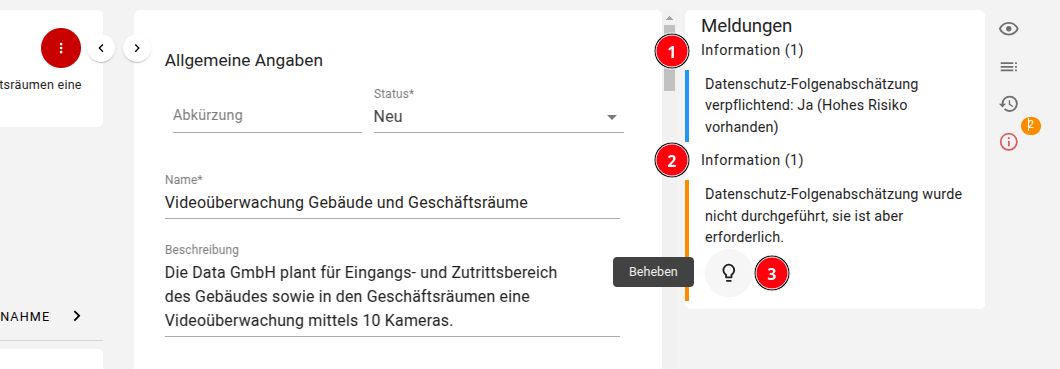Screen dimensions: 1060x369
Task: Go to next record with right chevron
Action: tap(137, 48)
